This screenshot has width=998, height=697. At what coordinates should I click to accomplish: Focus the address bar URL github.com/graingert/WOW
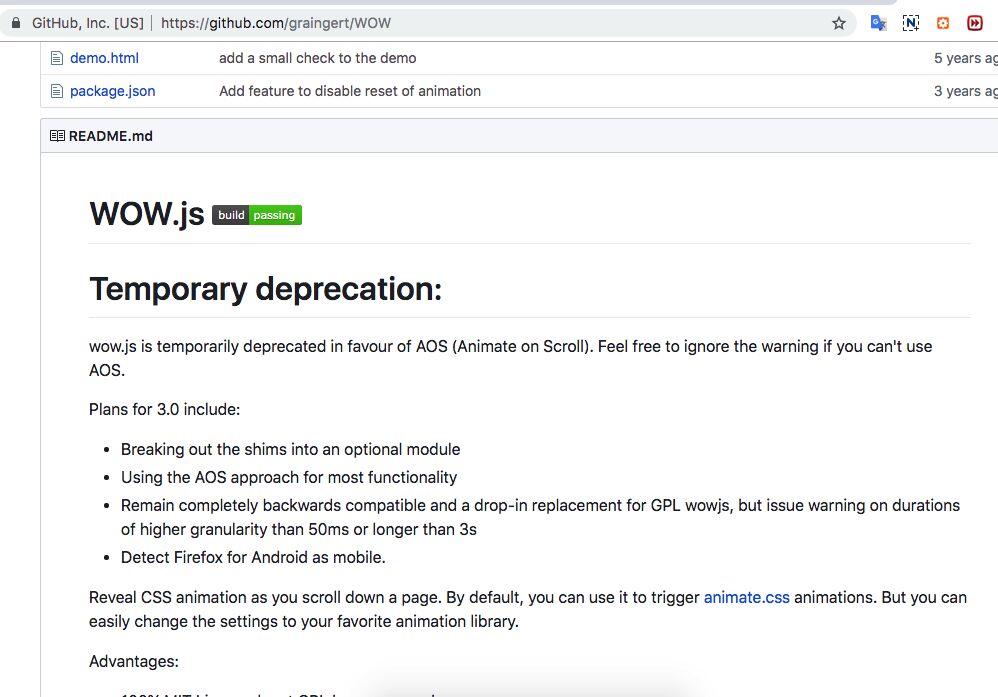tap(276, 24)
